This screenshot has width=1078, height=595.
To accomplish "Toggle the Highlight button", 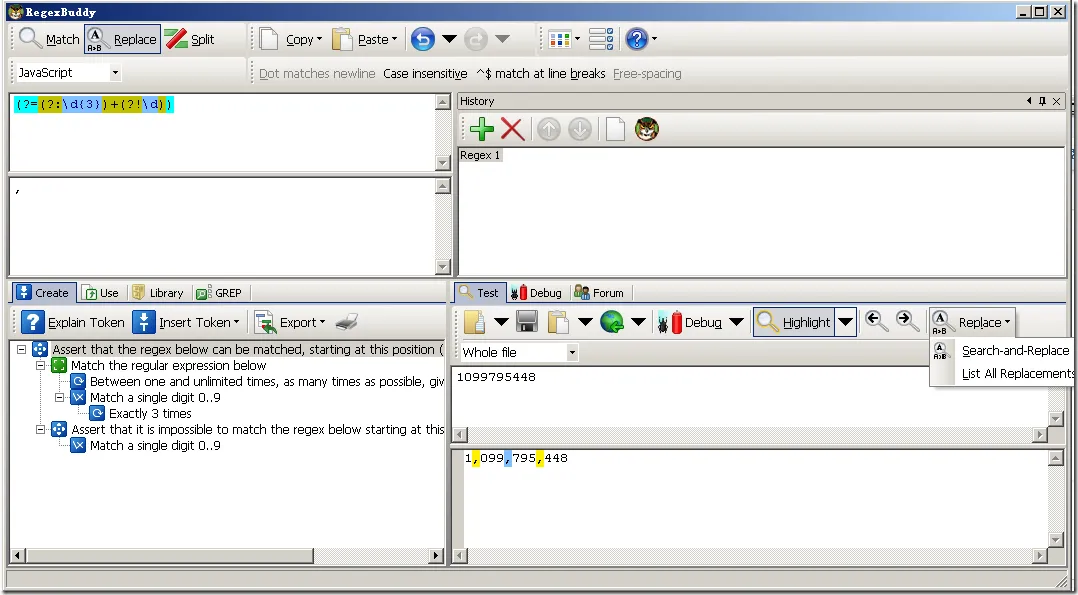I will point(794,322).
